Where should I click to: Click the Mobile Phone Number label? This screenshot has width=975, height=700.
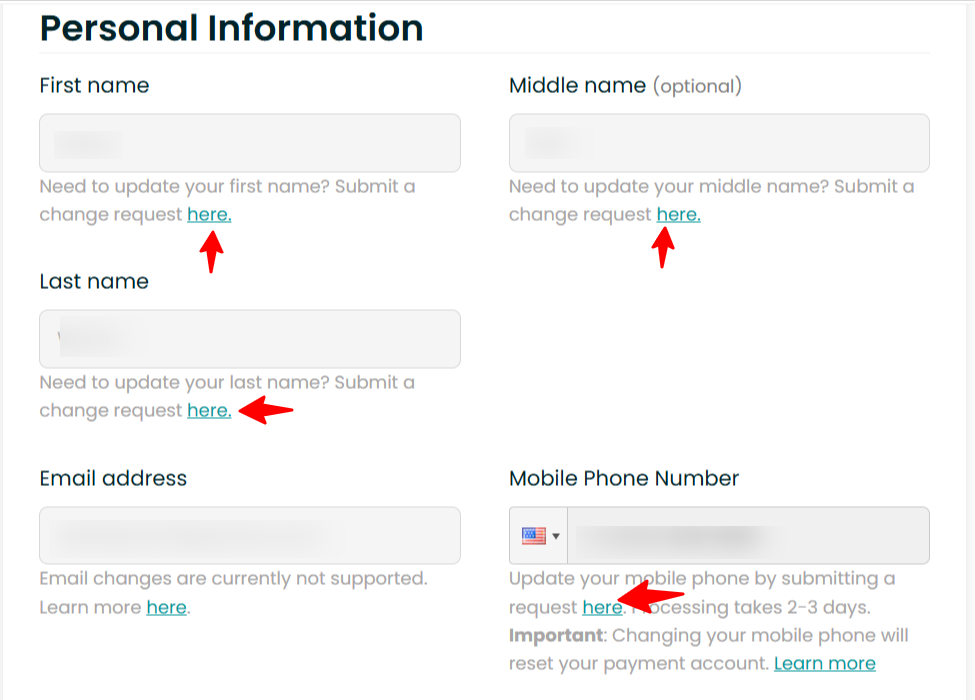pos(624,478)
